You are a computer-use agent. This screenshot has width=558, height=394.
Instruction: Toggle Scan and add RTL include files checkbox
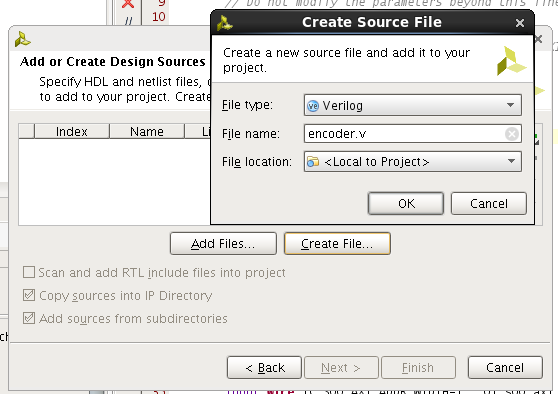click(x=29, y=272)
